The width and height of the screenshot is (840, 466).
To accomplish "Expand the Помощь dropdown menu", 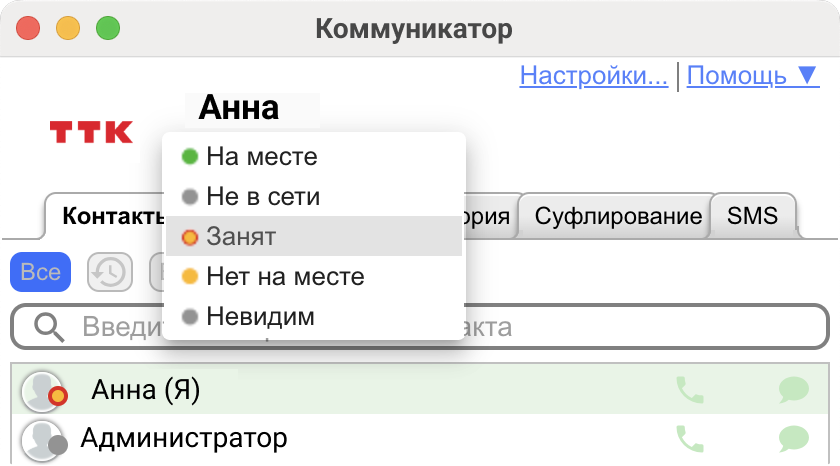I will [x=753, y=76].
